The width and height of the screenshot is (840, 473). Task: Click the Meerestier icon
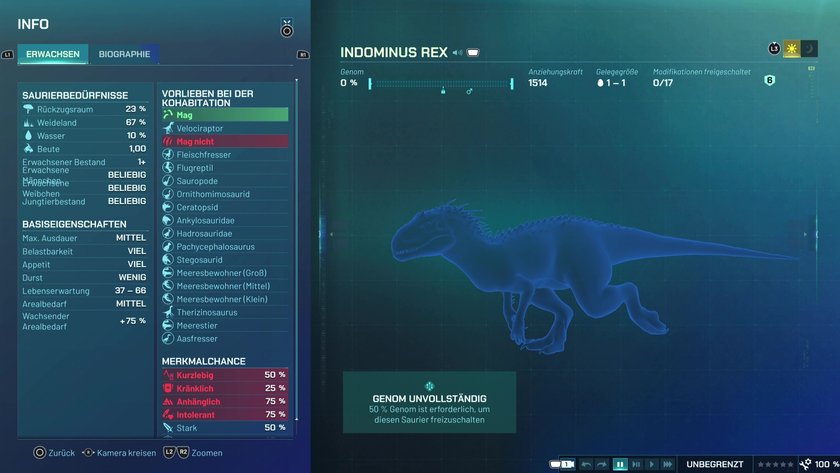168,325
